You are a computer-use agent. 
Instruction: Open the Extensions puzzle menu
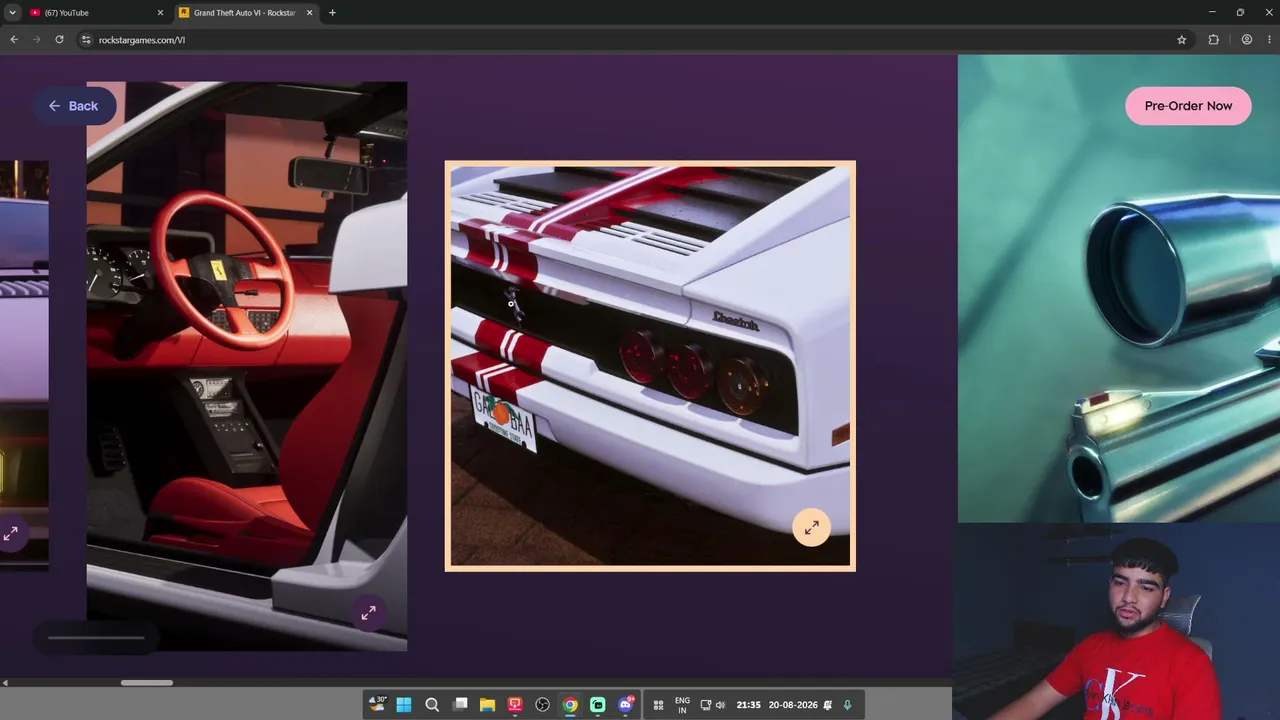point(1214,40)
